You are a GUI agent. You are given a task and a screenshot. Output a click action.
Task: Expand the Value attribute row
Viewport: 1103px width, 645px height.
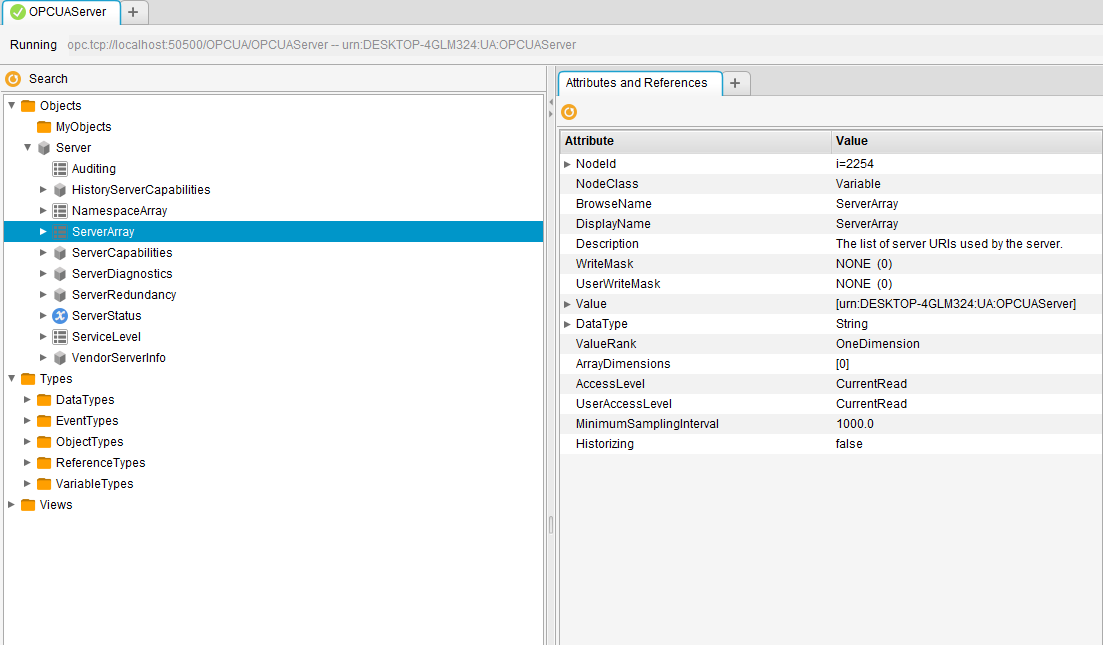point(568,303)
